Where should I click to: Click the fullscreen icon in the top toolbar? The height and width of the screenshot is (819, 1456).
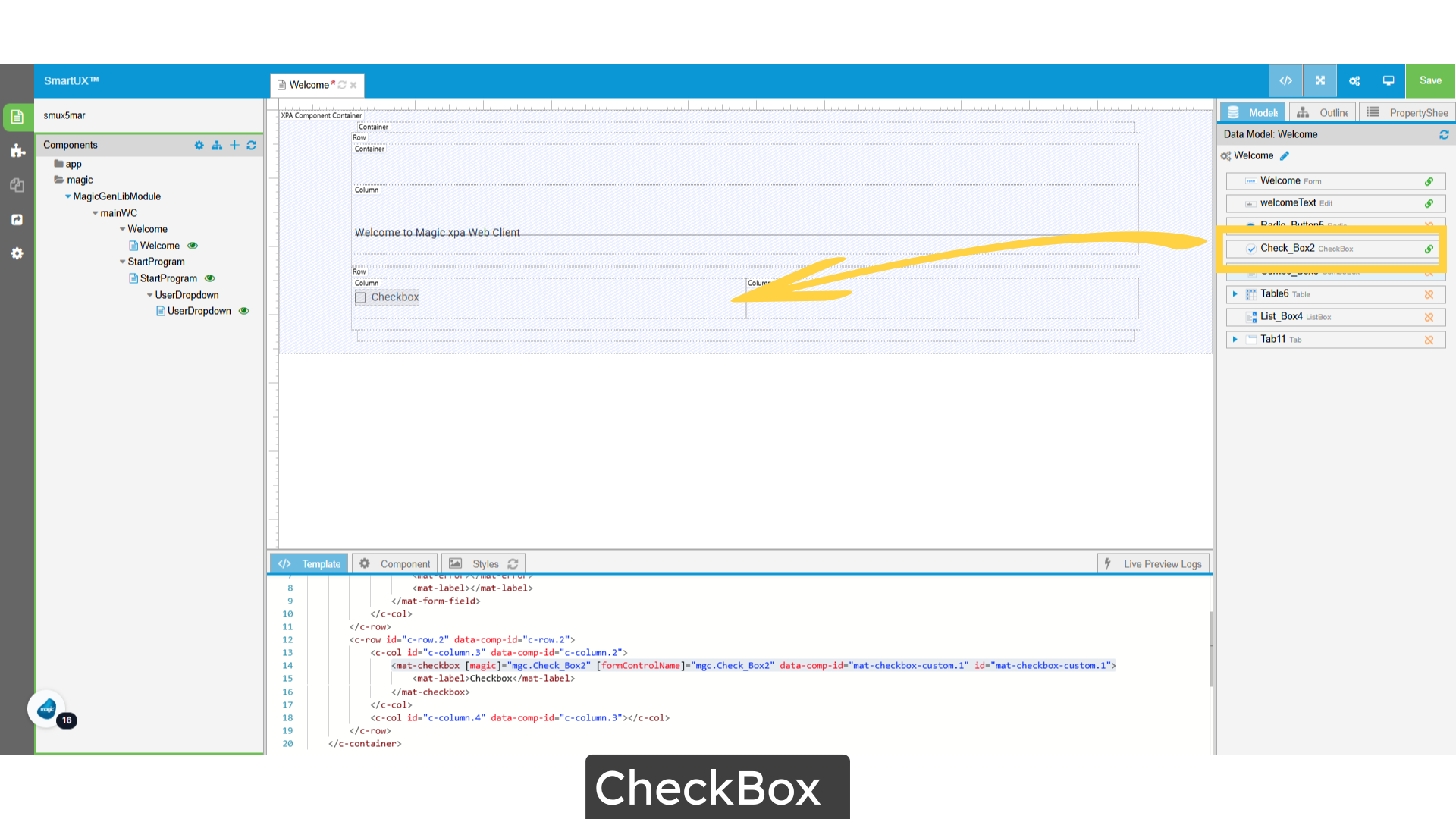pos(1319,80)
